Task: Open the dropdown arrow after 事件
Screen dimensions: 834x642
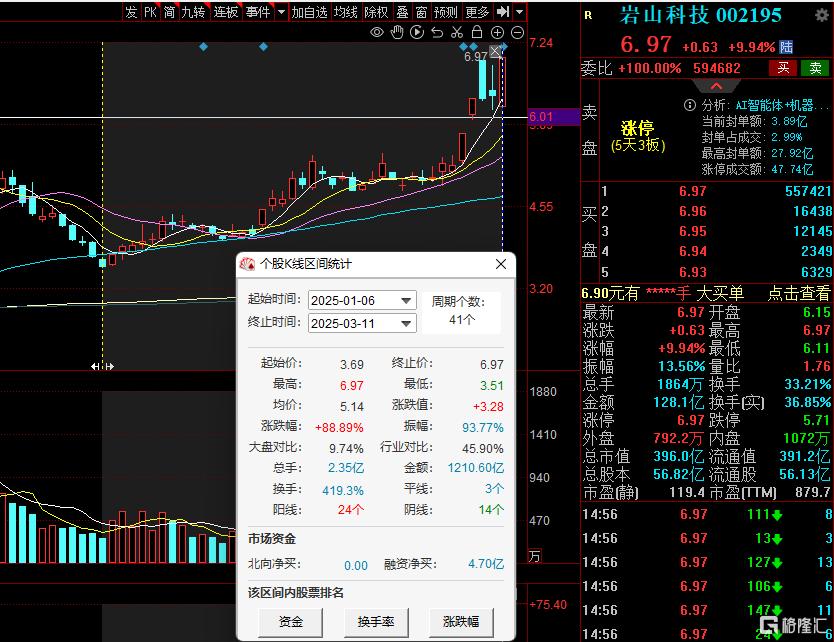Action: point(281,12)
